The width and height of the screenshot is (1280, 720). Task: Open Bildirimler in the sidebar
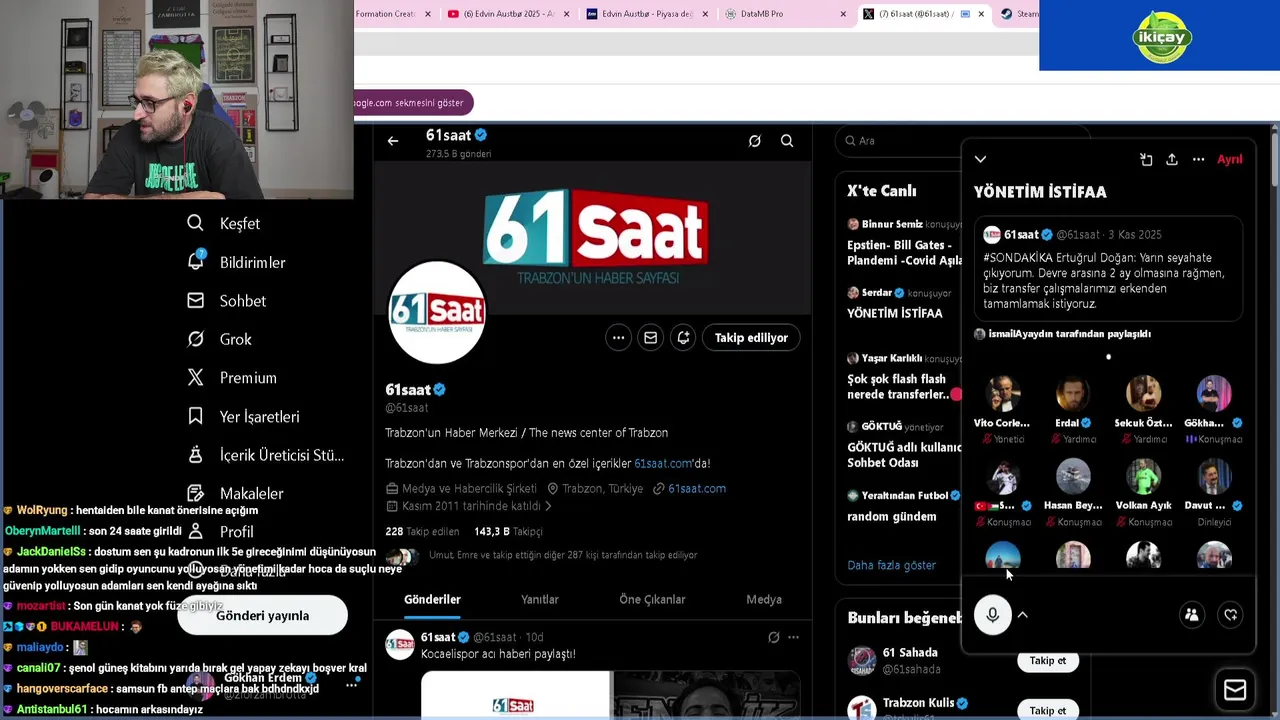pyautogui.click(x=237, y=262)
